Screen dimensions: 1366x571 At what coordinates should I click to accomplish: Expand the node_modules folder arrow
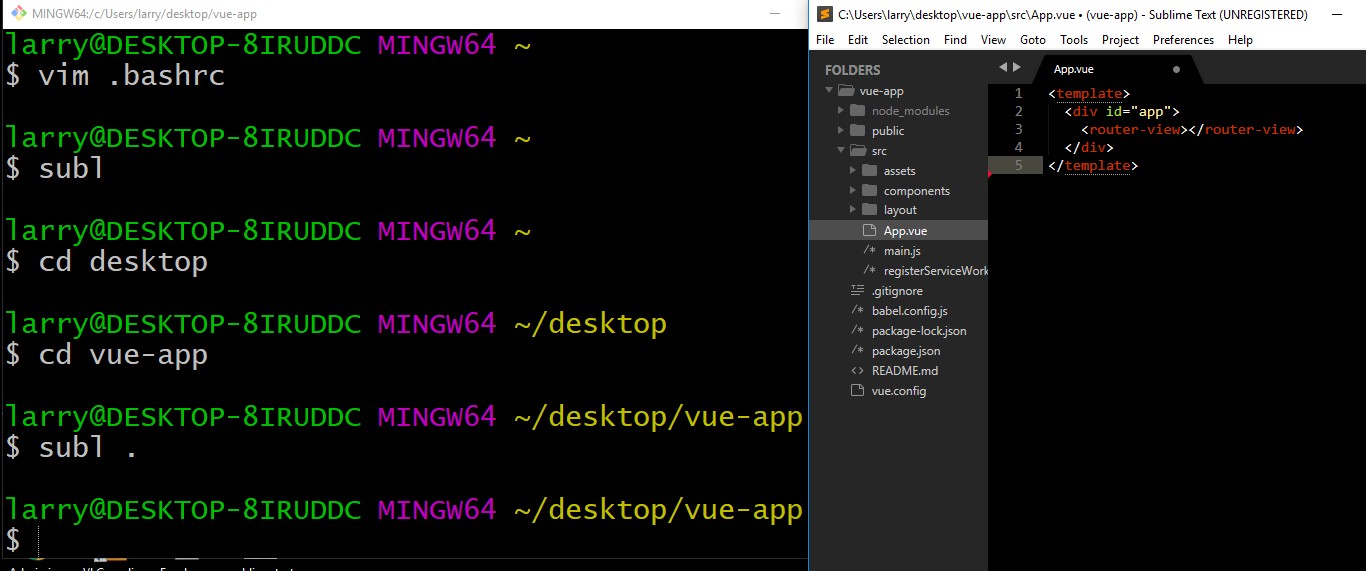coord(841,111)
